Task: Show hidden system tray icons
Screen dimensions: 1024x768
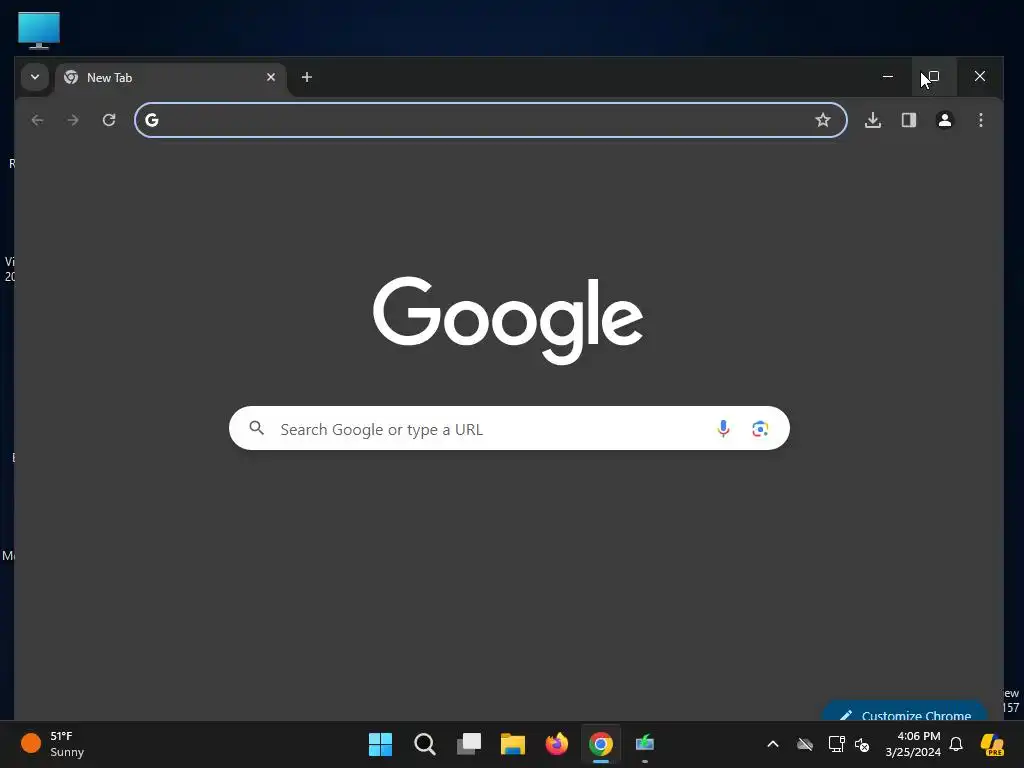Action: click(773, 744)
